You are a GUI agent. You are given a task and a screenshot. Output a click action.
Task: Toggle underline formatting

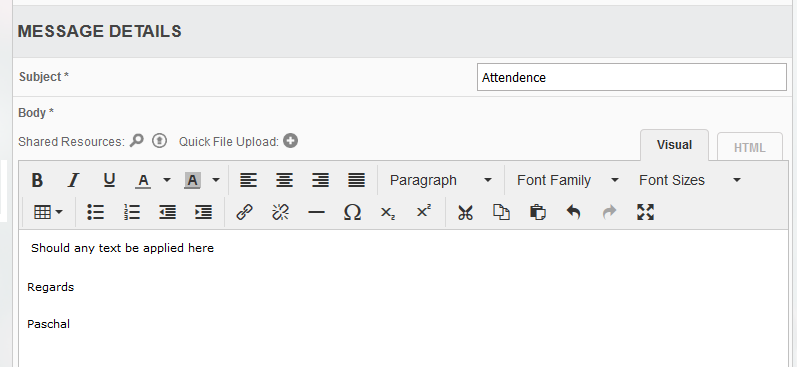[109, 180]
